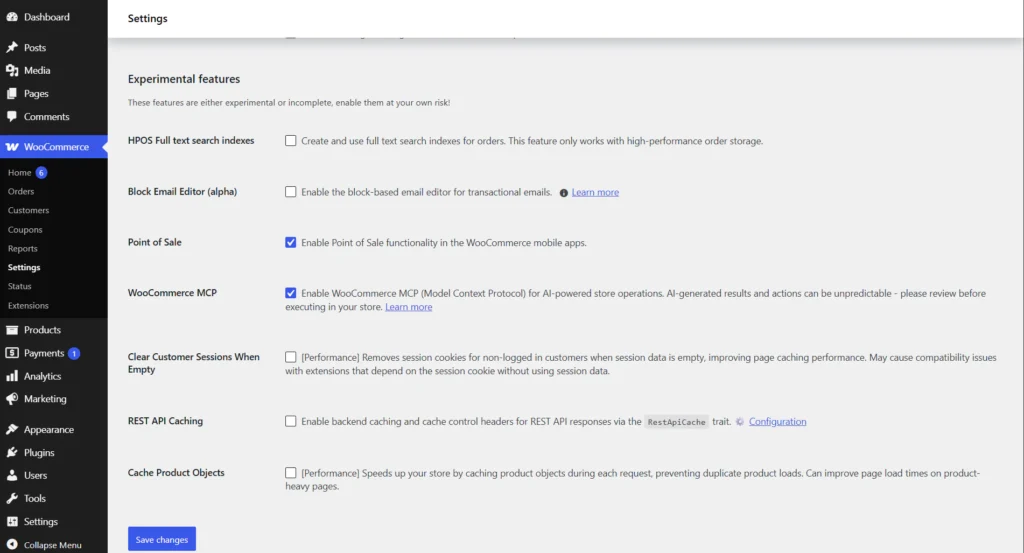This screenshot has width=1024, height=553.
Task: Select the Status submenu item
Action: coord(20,286)
